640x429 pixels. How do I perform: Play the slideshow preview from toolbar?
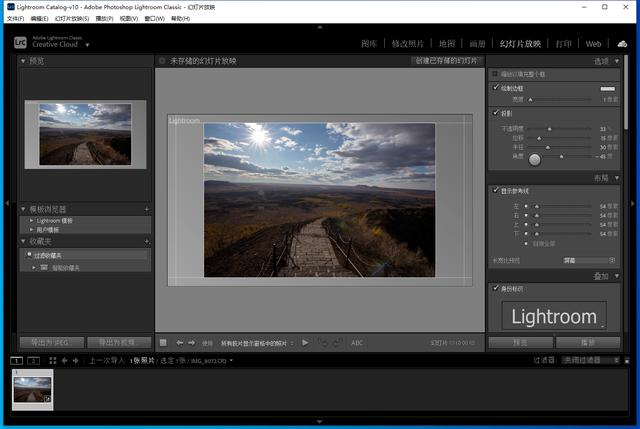[x=305, y=343]
